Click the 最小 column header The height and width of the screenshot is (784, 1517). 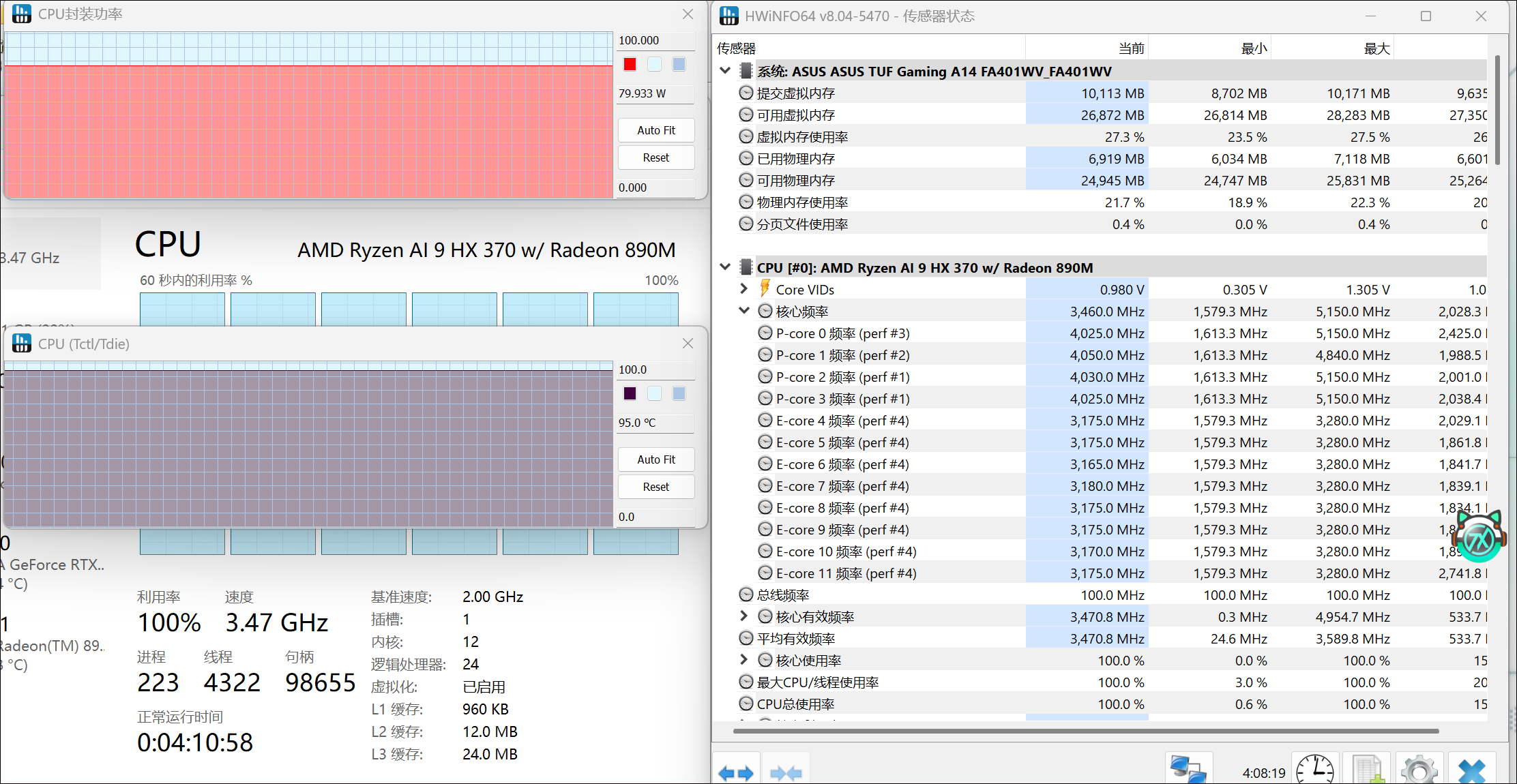tap(1209, 48)
